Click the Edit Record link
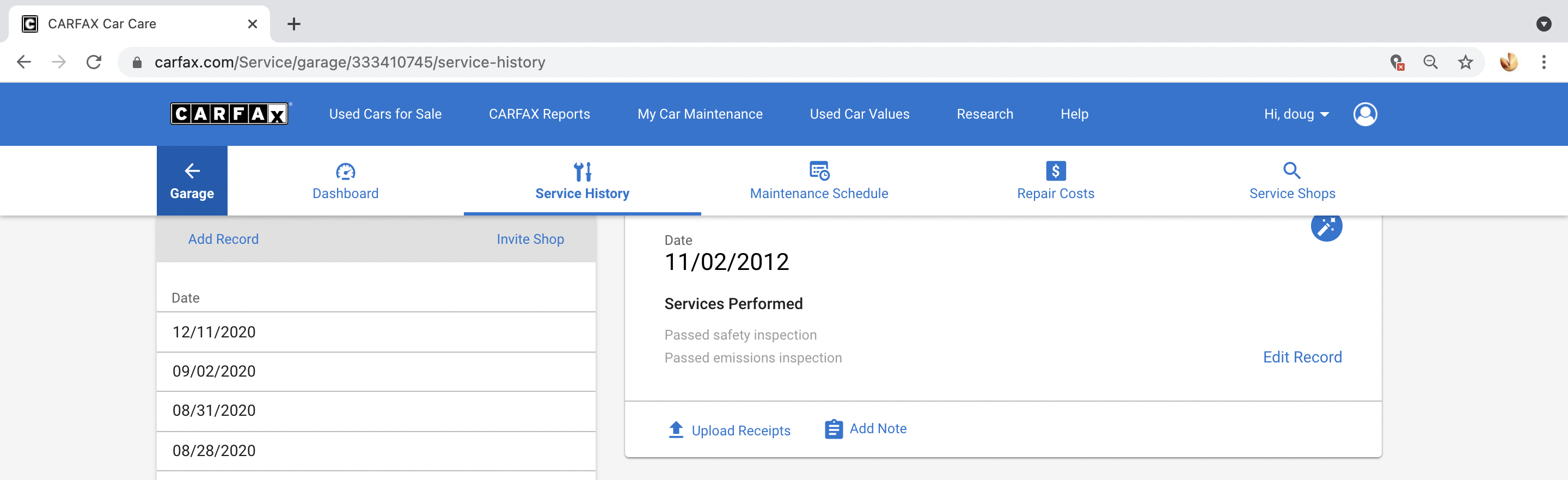Viewport: 1568px width, 480px height. click(x=1302, y=357)
